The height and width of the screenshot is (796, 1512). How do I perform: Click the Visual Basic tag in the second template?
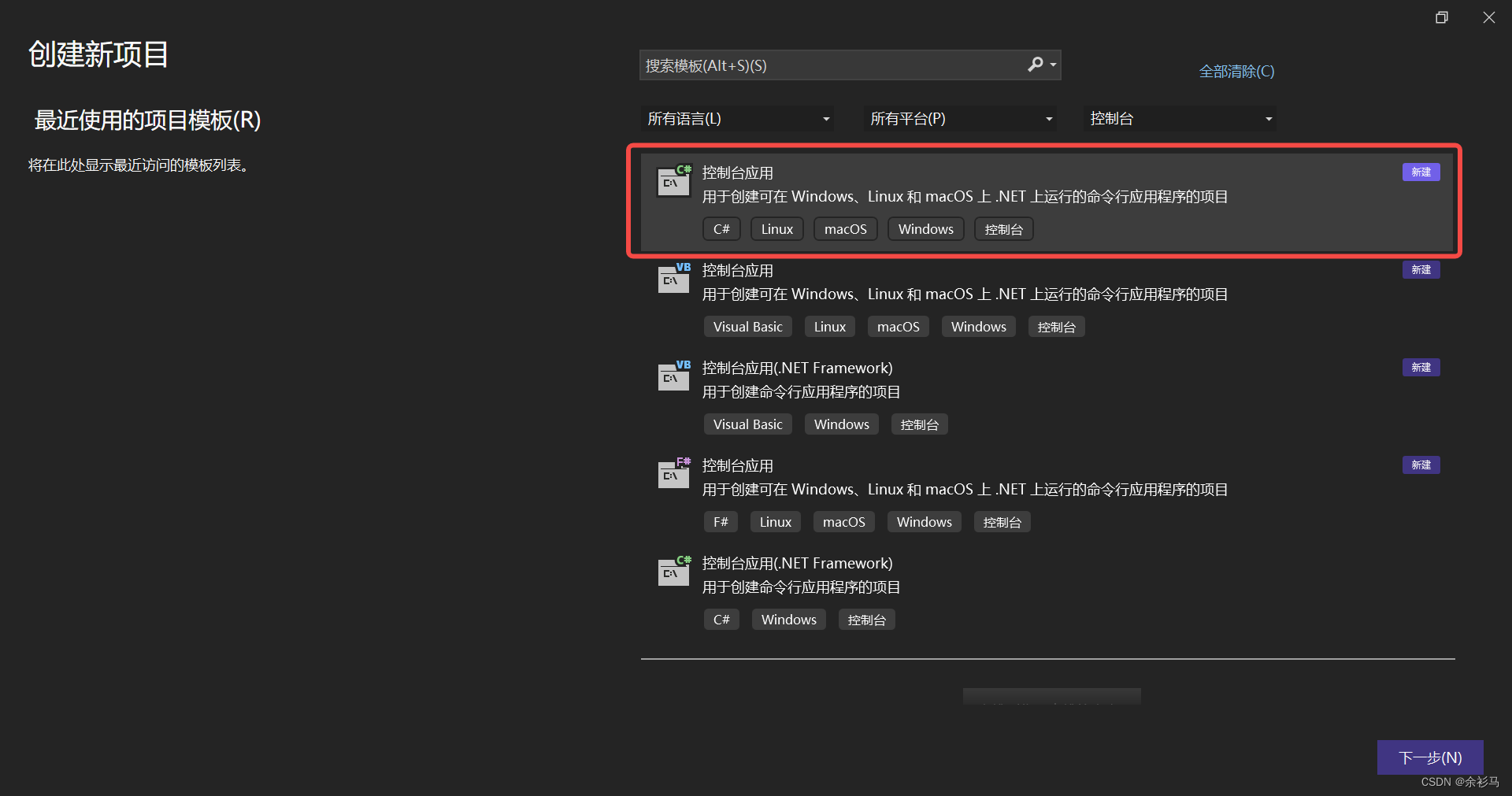[748, 327]
